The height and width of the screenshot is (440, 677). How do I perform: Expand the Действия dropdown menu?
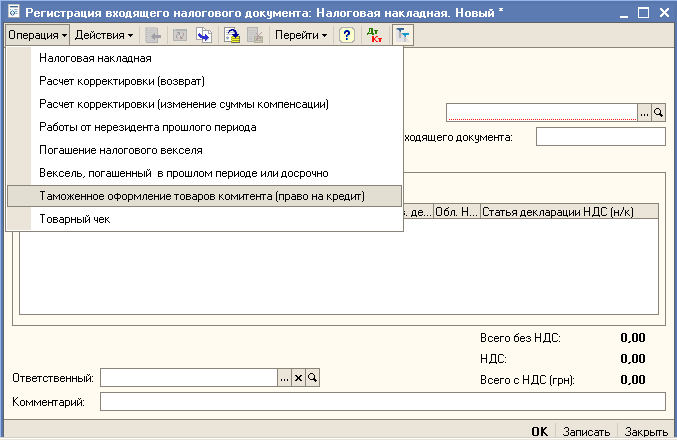104,35
